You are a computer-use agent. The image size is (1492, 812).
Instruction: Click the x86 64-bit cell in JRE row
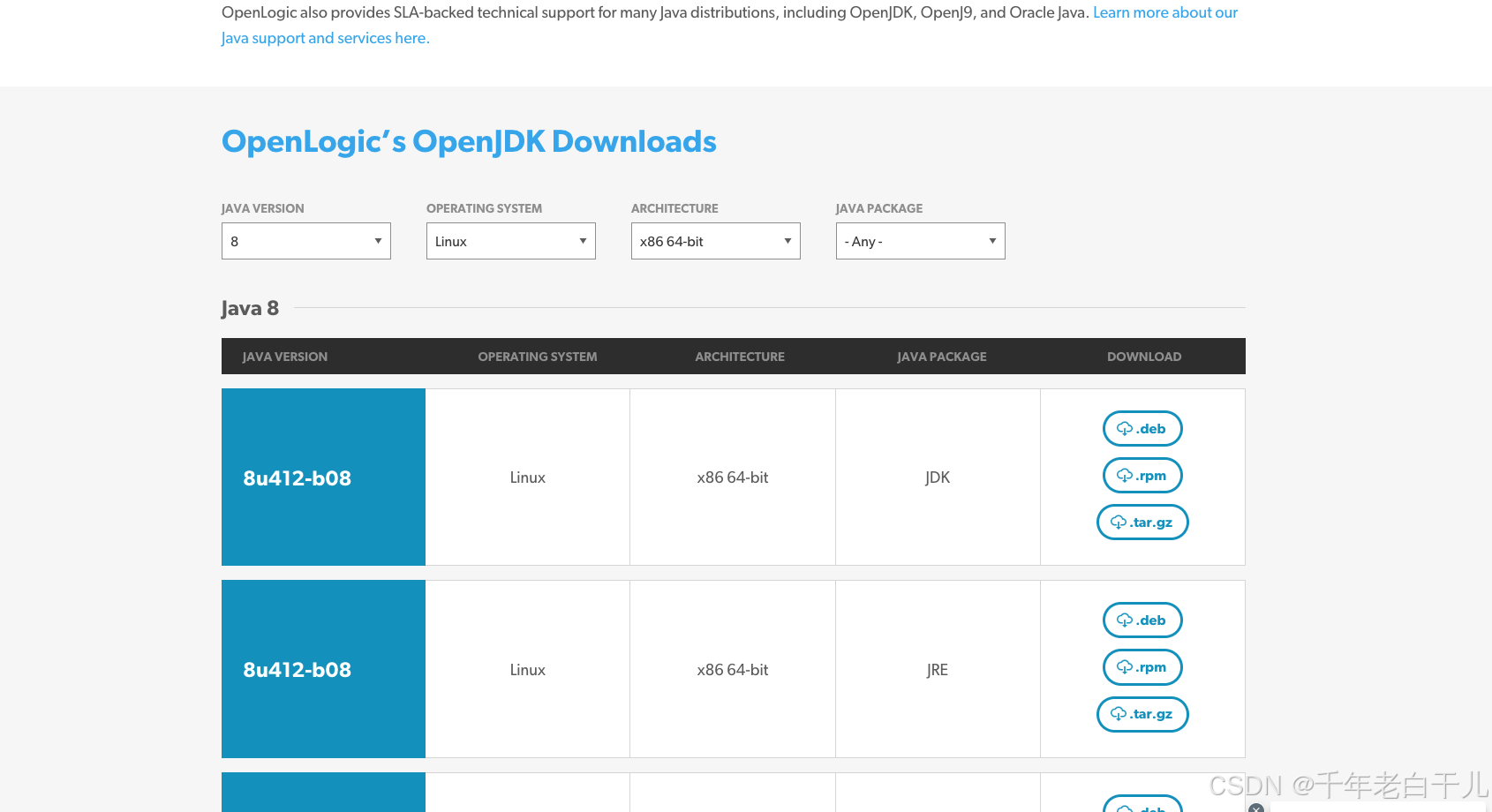733,669
